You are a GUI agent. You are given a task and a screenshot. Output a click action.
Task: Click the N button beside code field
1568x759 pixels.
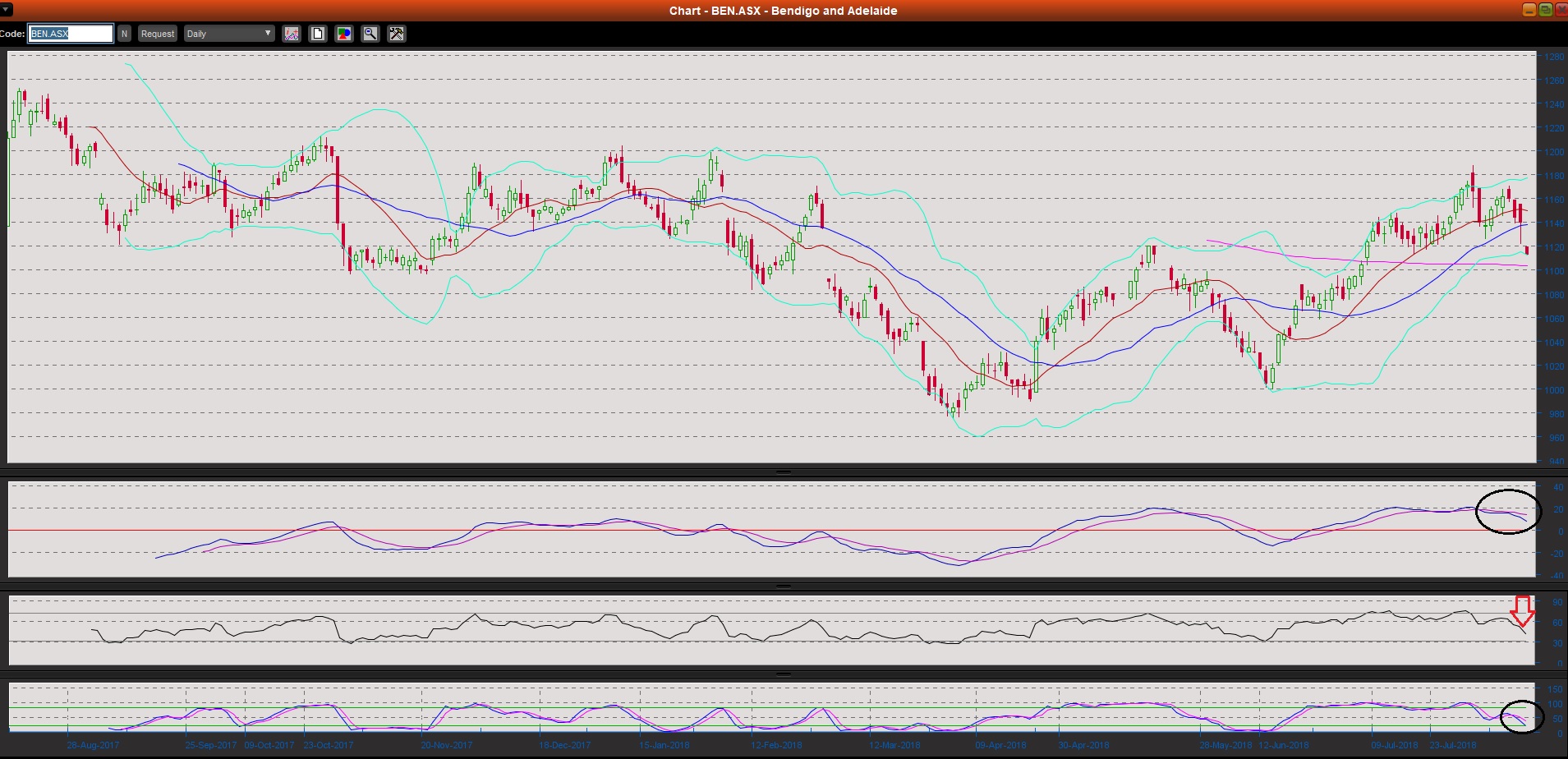(x=124, y=34)
